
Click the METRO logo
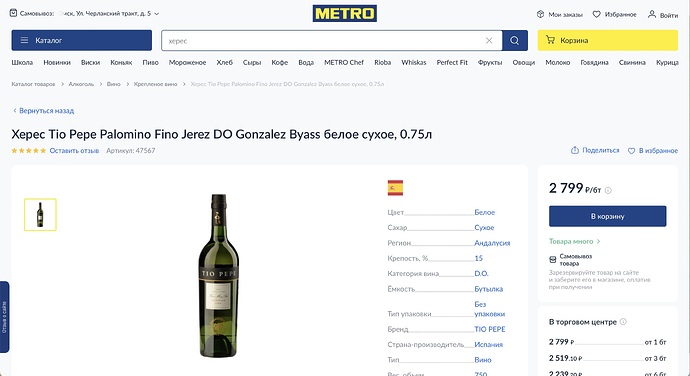pos(345,13)
